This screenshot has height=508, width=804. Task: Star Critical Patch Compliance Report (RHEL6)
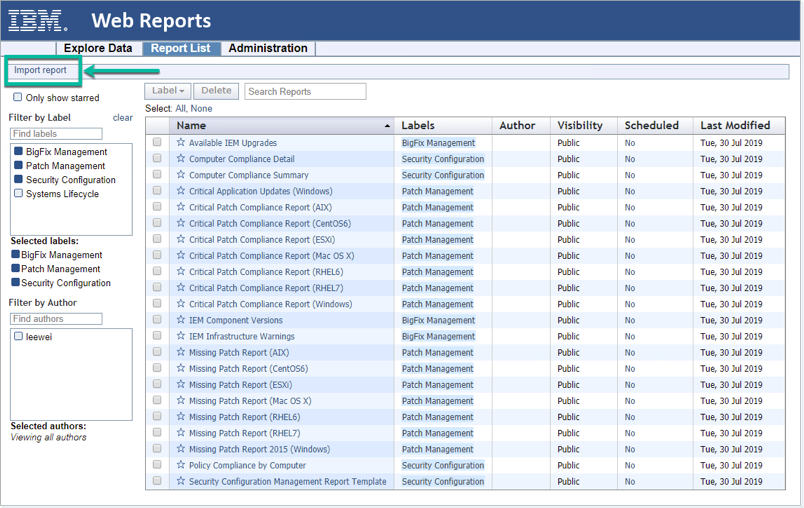[x=180, y=272]
